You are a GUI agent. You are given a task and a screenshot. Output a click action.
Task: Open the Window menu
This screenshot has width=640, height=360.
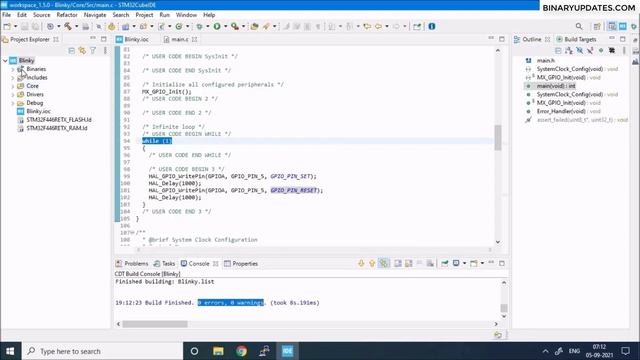[x=186, y=15]
